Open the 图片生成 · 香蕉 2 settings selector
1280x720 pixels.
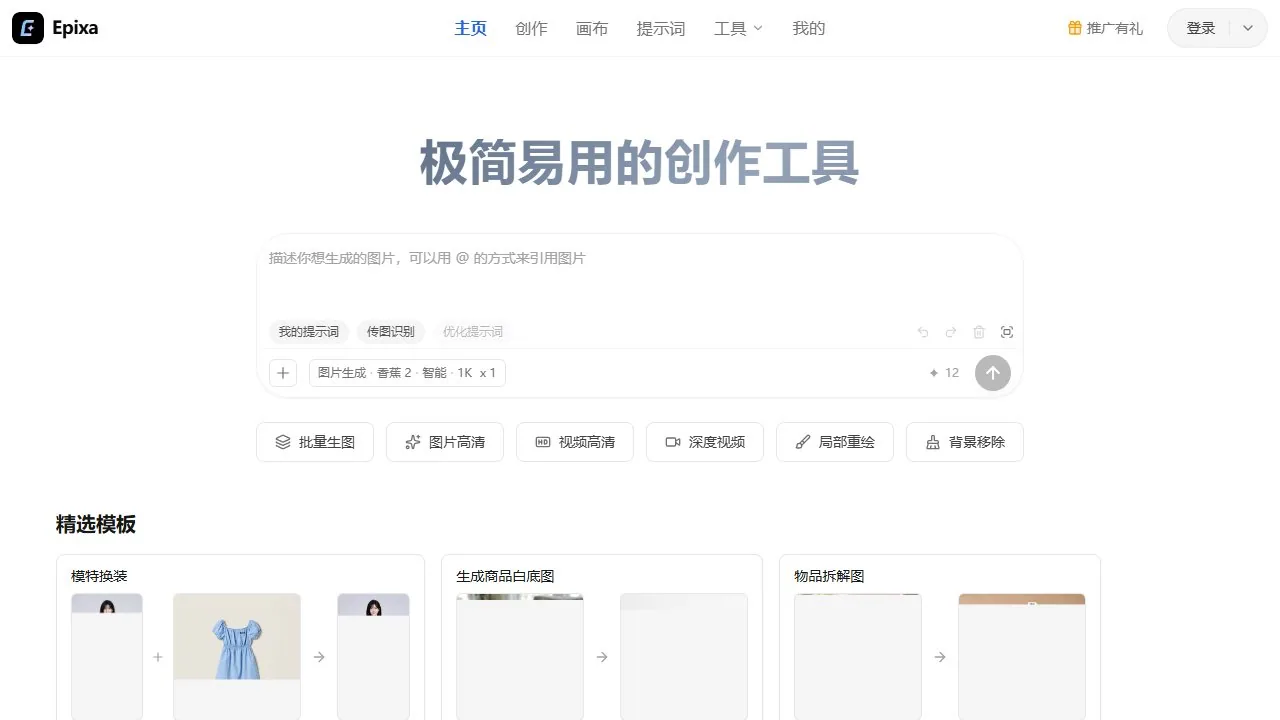(407, 373)
